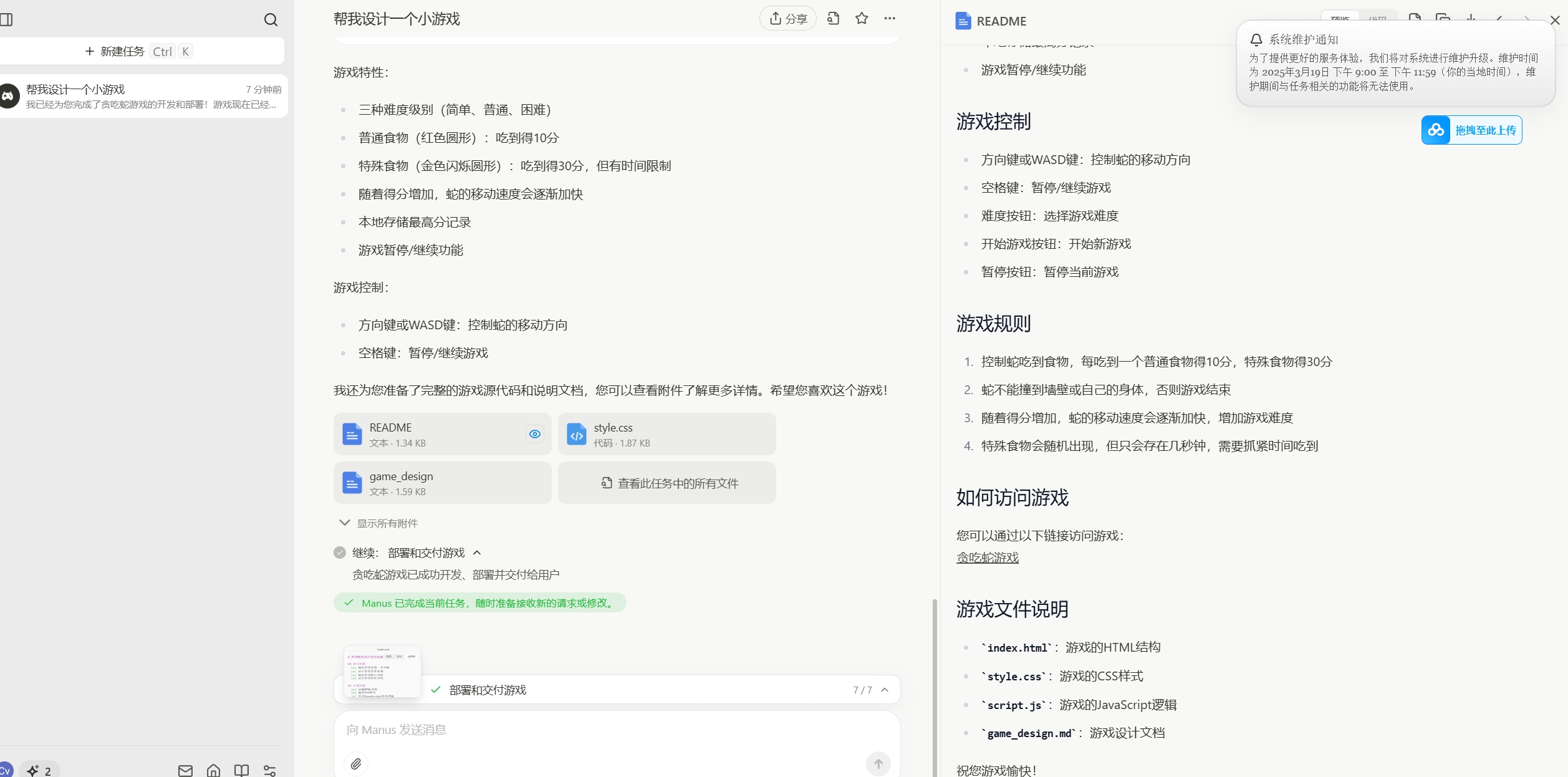Open the style.css file attachment
This screenshot has height=777, width=1568.
[666, 434]
